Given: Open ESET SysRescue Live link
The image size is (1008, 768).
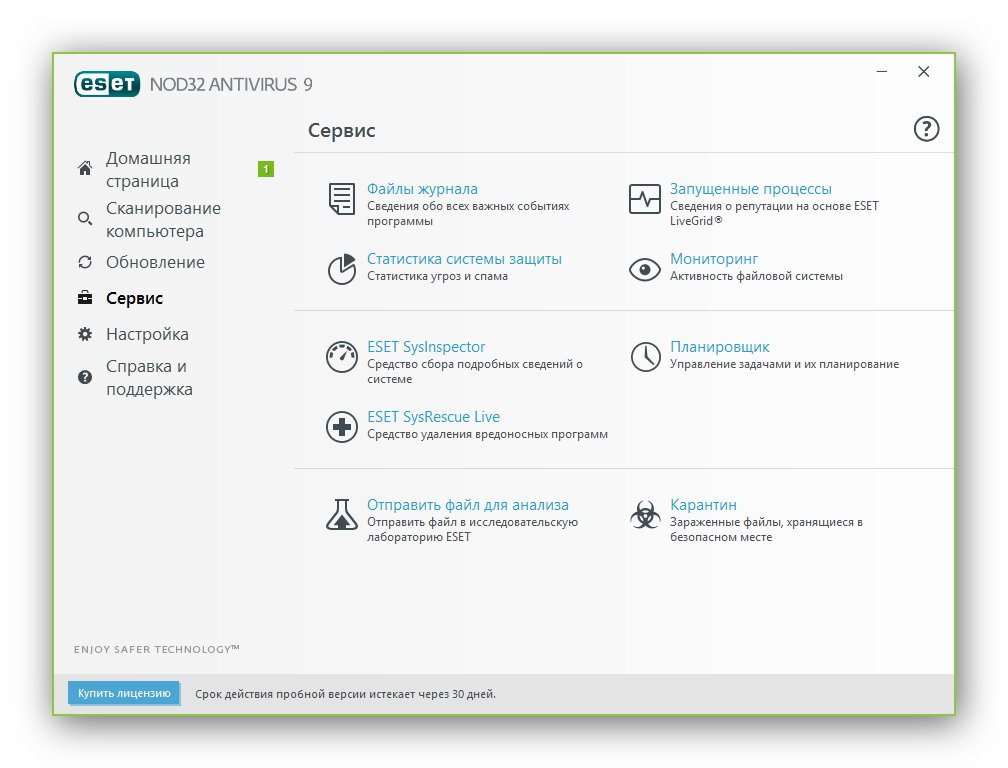Looking at the screenshot, I should coord(433,417).
